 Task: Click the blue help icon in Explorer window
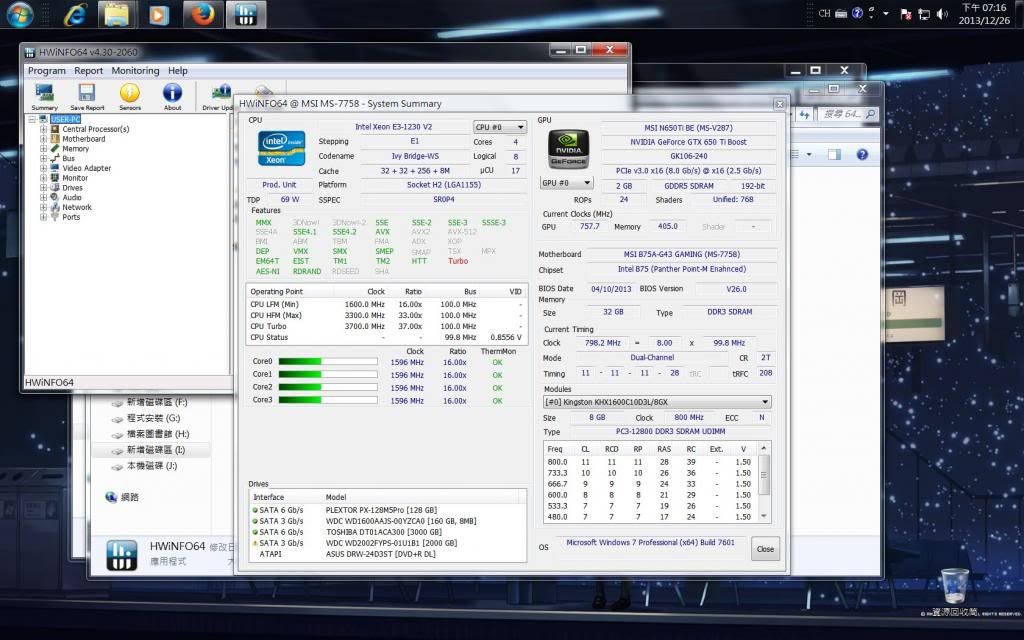pos(862,155)
